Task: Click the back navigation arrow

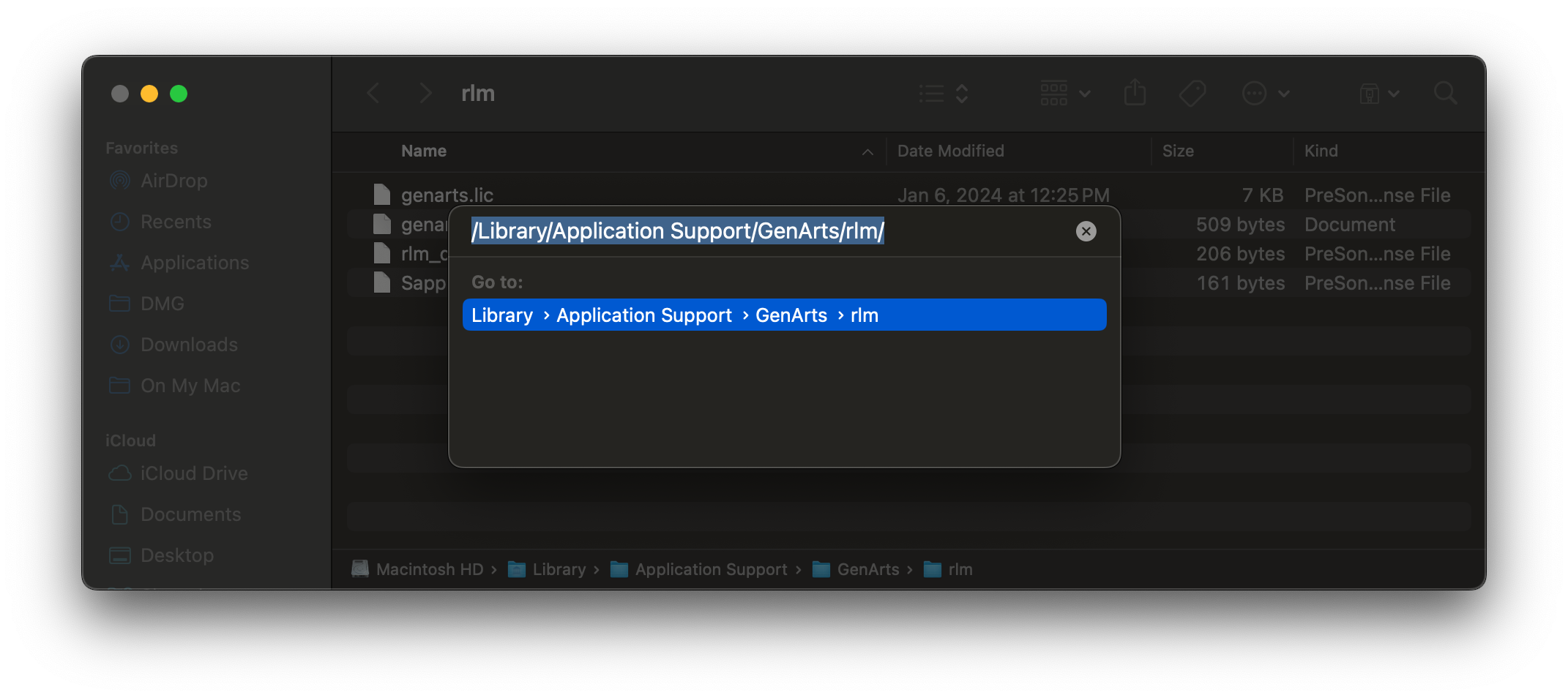Action: pos(373,93)
